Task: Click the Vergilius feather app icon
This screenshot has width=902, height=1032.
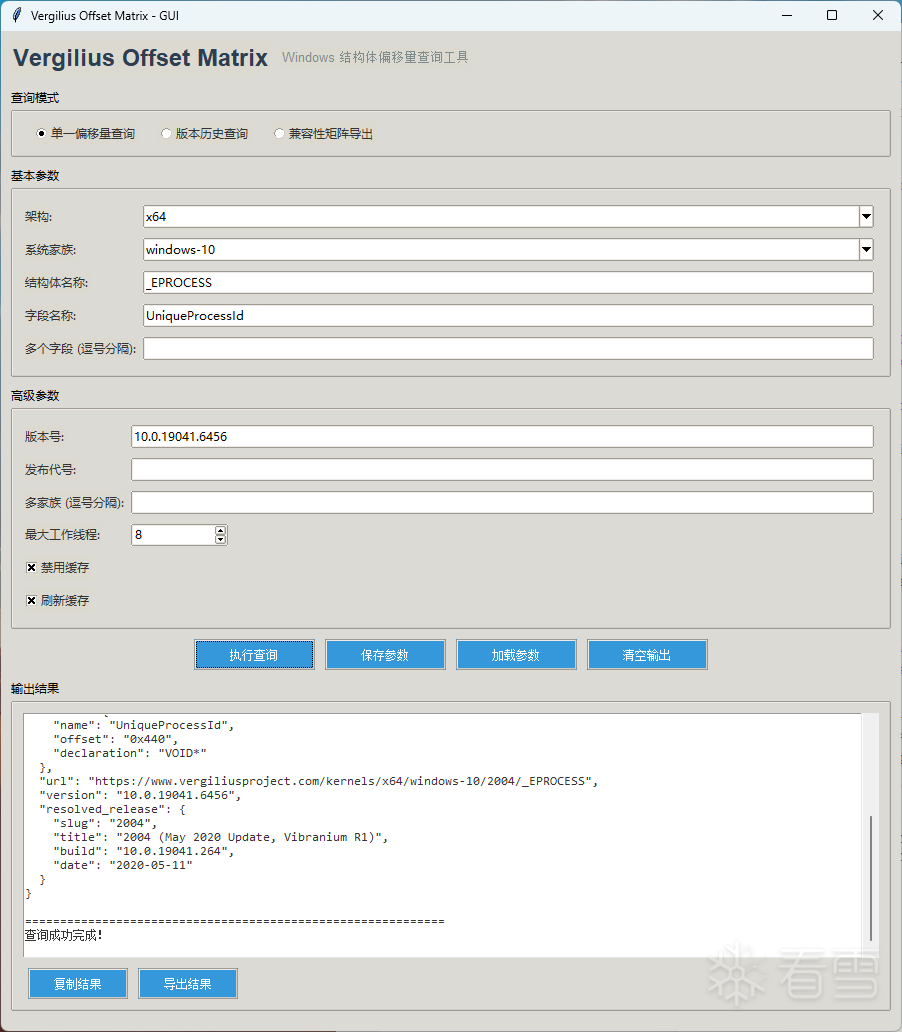Action: tap(16, 15)
